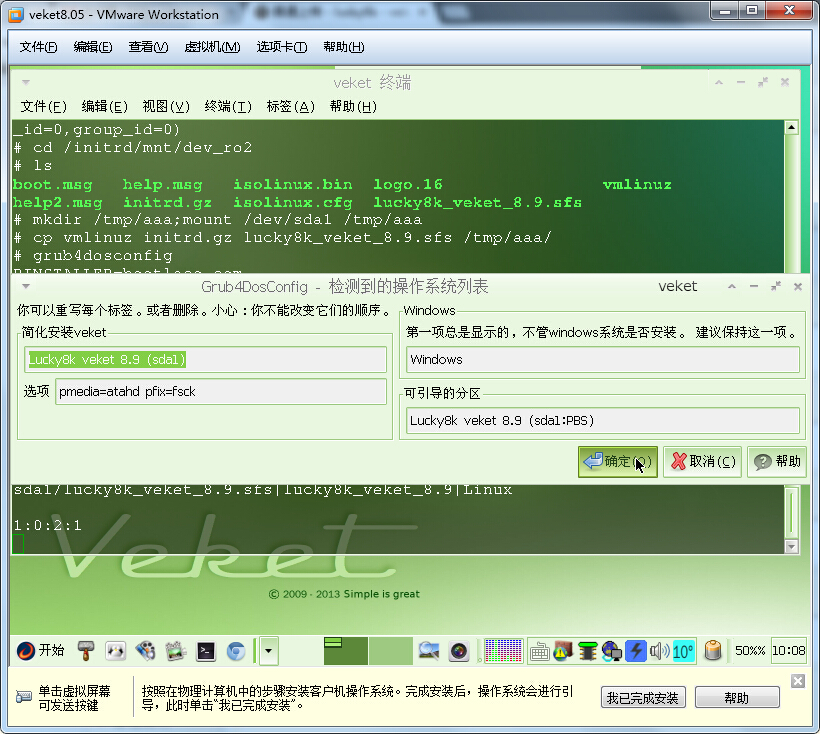Launch the paint roller icon in taskbar
The height and width of the screenshot is (734, 820).
[x=86, y=651]
